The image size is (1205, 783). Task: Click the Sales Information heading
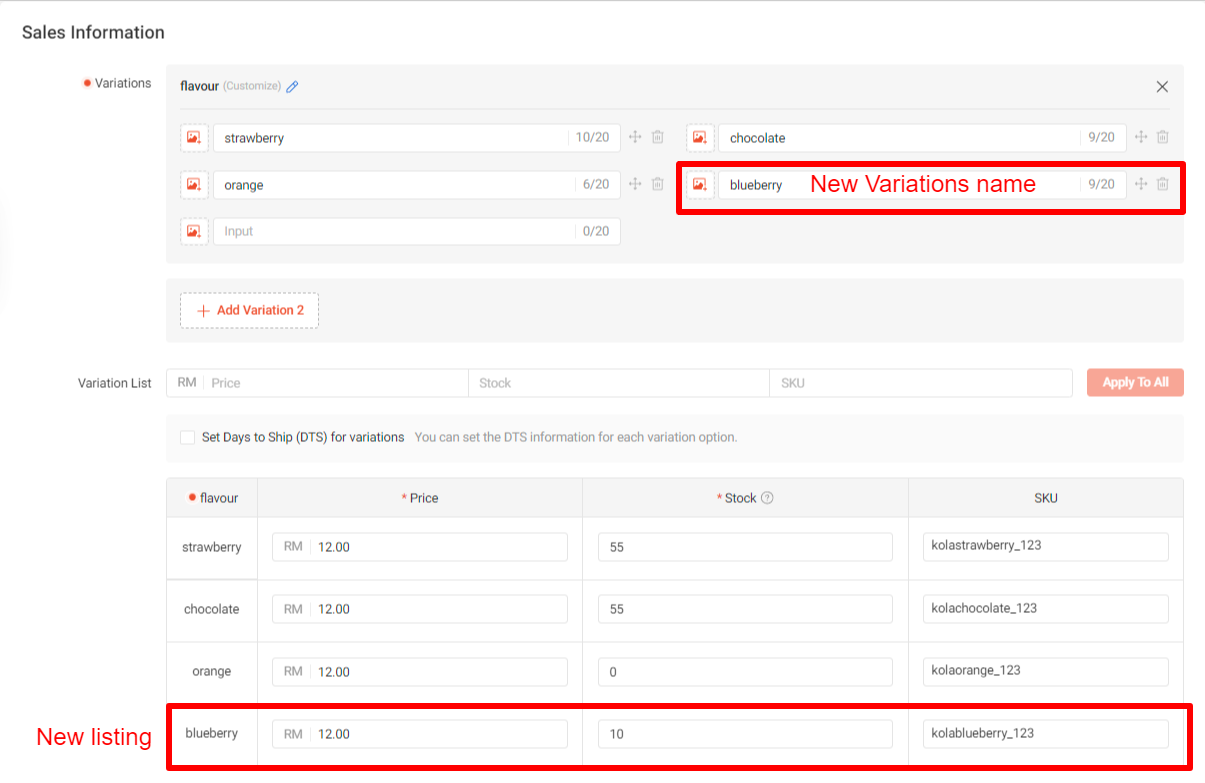point(93,32)
